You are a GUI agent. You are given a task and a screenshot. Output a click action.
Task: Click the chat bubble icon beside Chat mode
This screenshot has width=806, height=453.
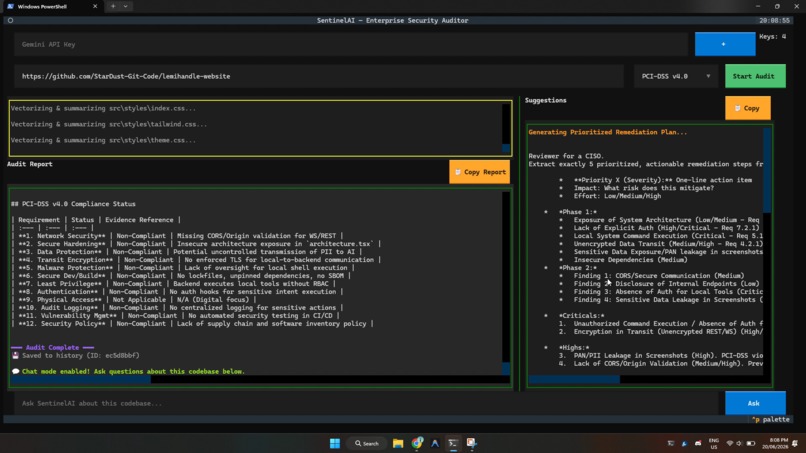coord(15,371)
